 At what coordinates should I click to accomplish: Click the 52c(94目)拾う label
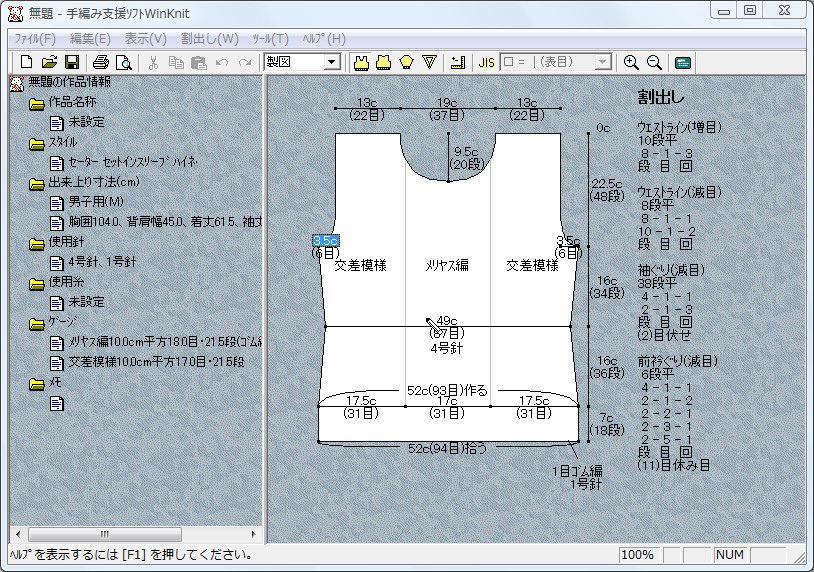pyautogui.click(x=447, y=448)
